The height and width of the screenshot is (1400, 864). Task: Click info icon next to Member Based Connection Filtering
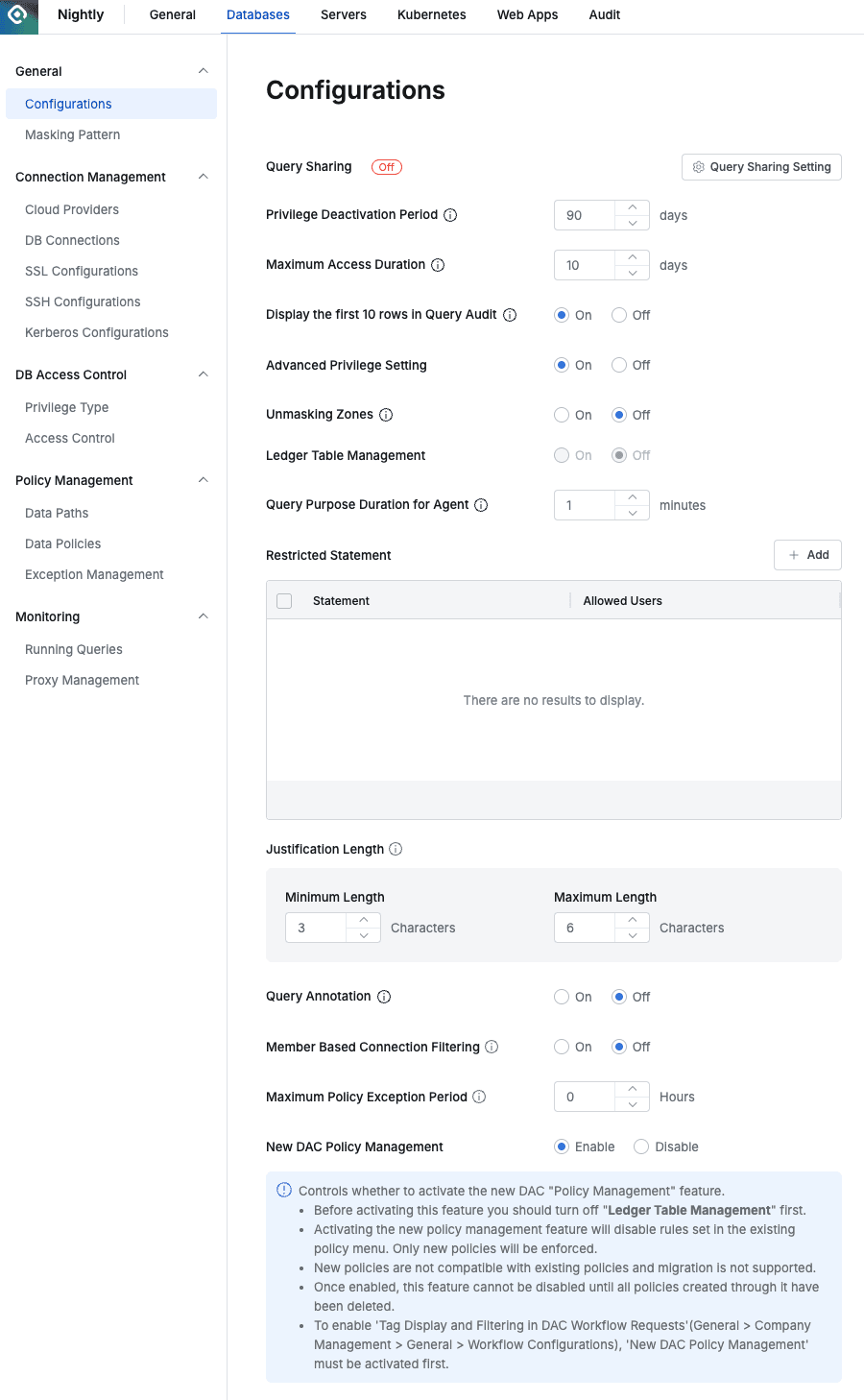click(492, 1047)
